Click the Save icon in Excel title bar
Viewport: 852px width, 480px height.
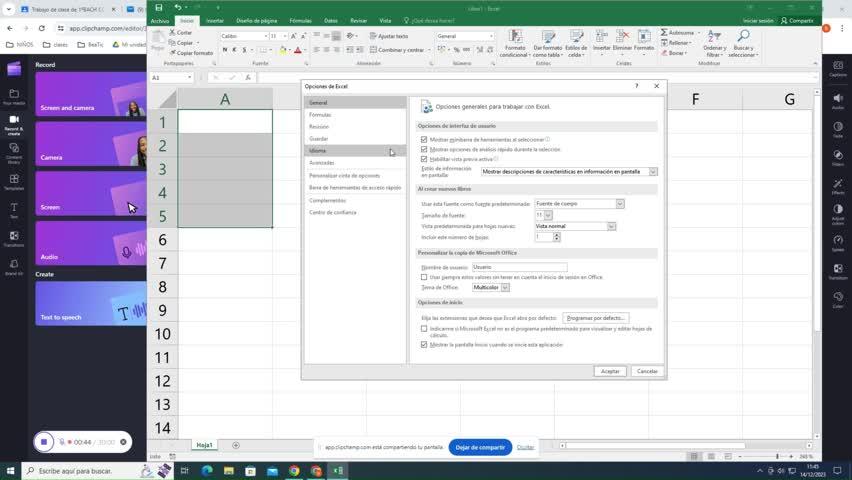[159, 7]
